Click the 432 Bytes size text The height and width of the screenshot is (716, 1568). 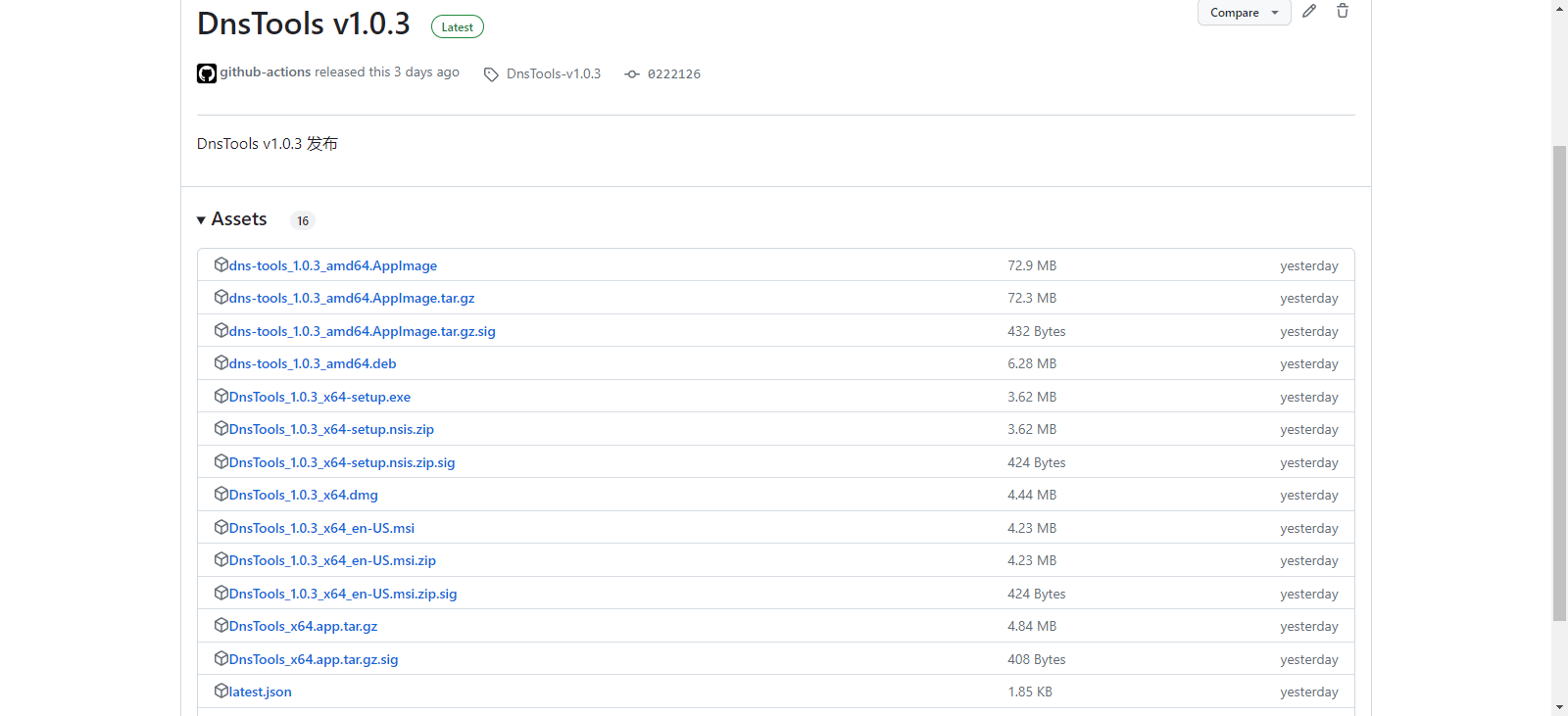click(x=1037, y=331)
